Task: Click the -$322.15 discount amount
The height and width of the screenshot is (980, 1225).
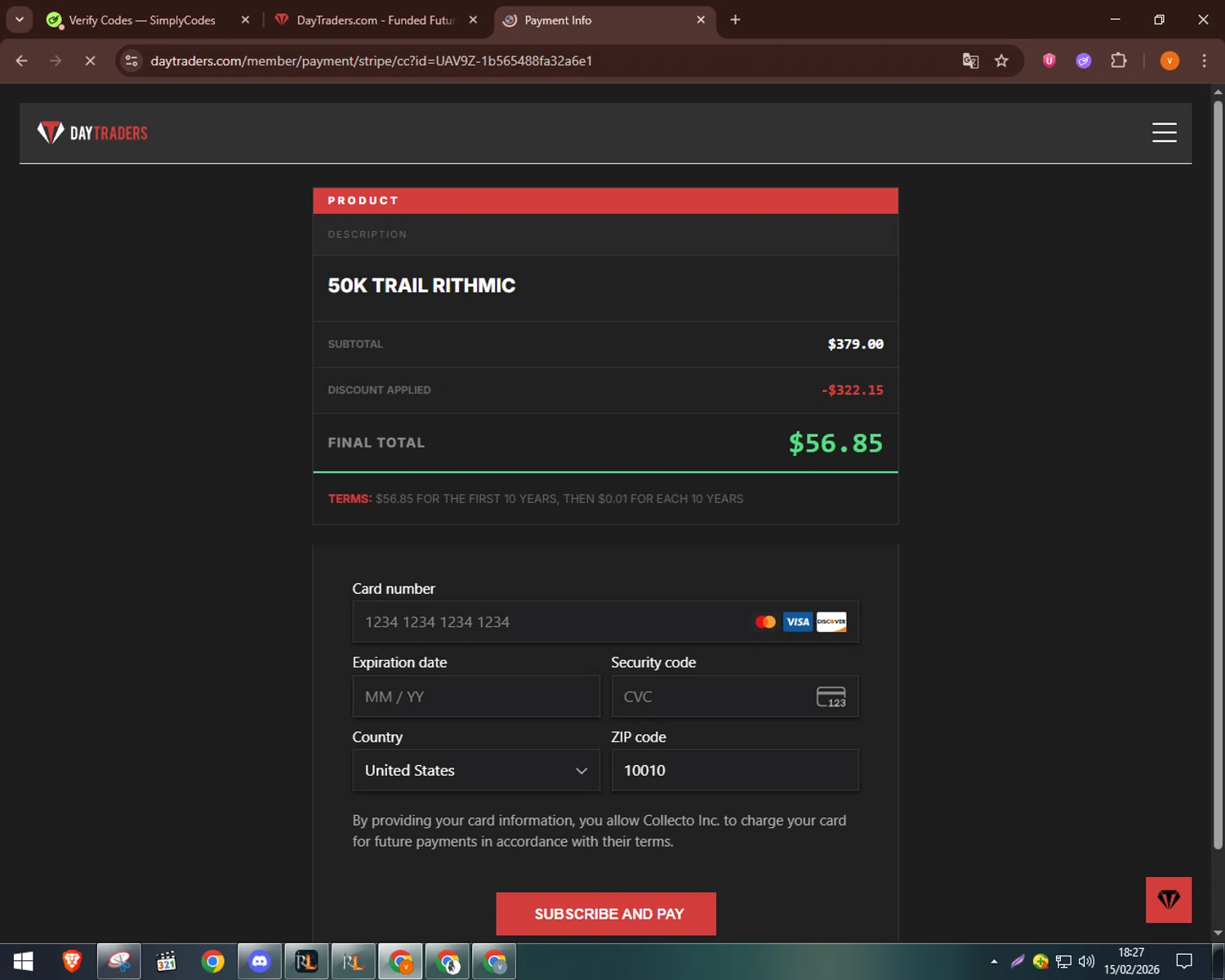Action: pyautogui.click(x=853, y=390)
